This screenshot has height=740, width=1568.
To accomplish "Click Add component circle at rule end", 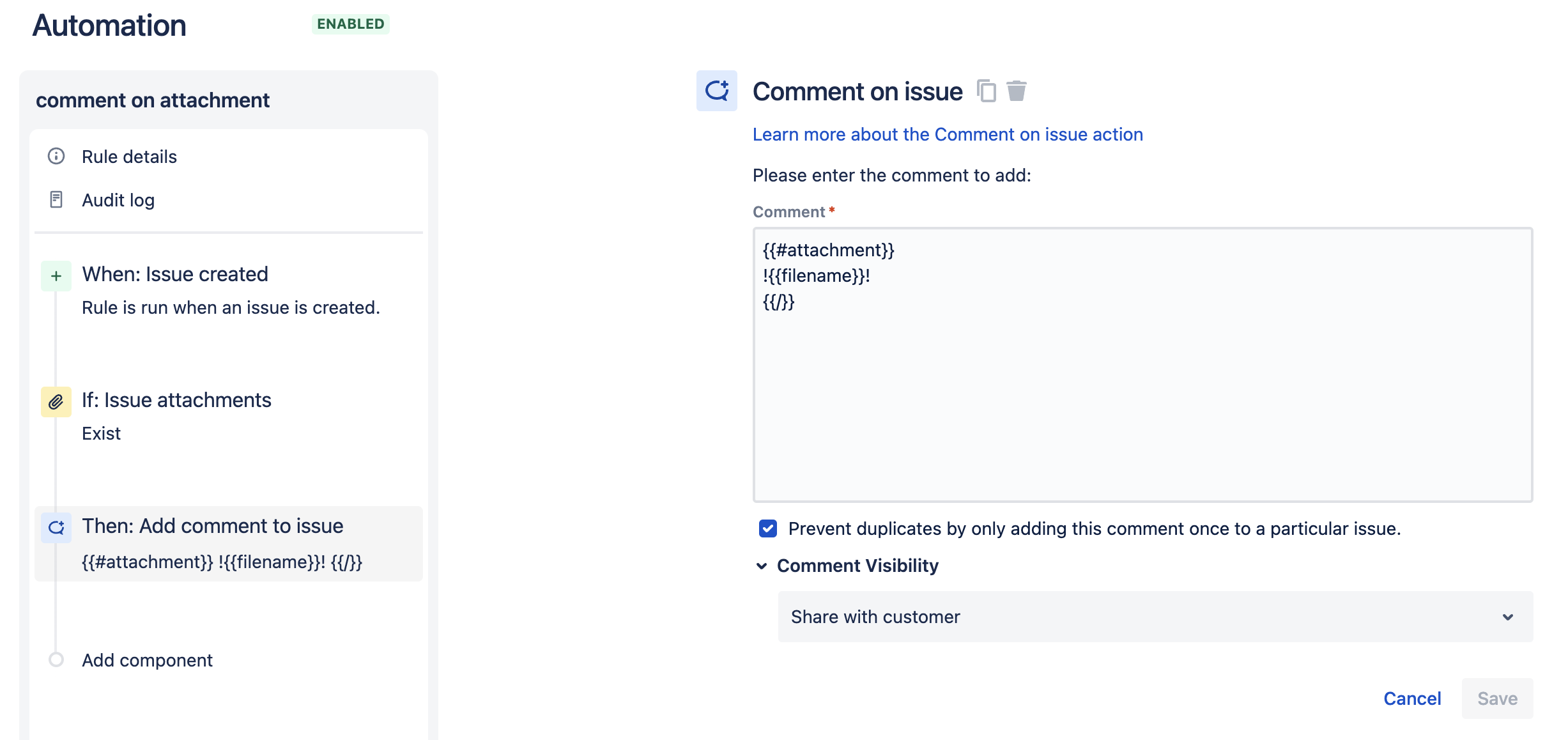I will tap(56, 659).
